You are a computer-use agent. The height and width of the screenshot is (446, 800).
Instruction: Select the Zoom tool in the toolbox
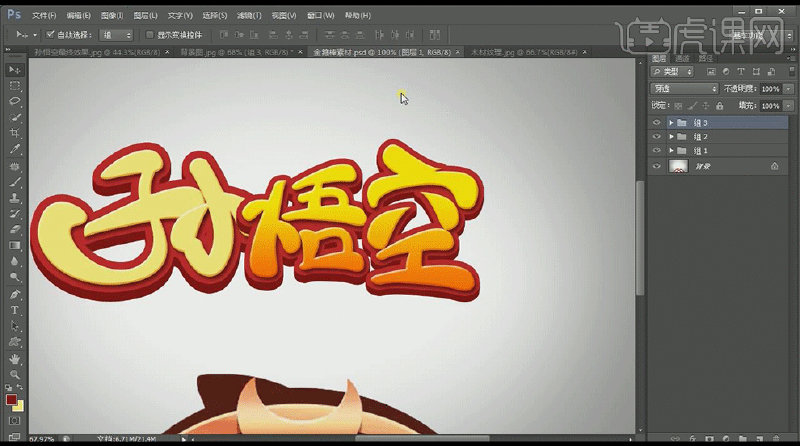(14, 375)
